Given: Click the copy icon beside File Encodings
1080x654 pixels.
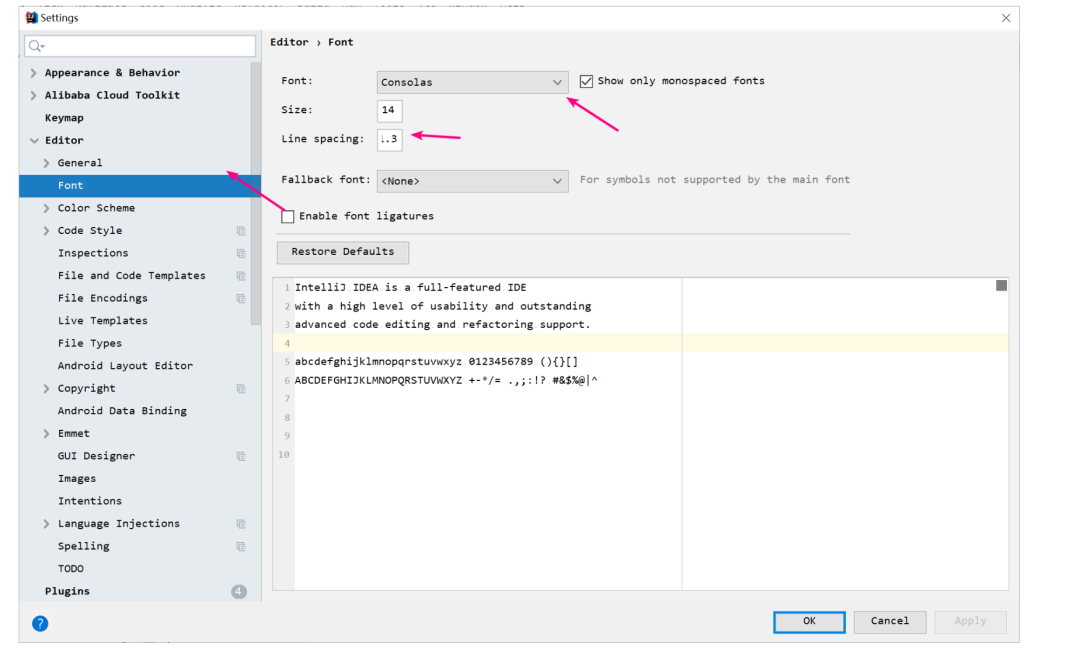Looking at the screenshot, I should [x=240, y=299].
